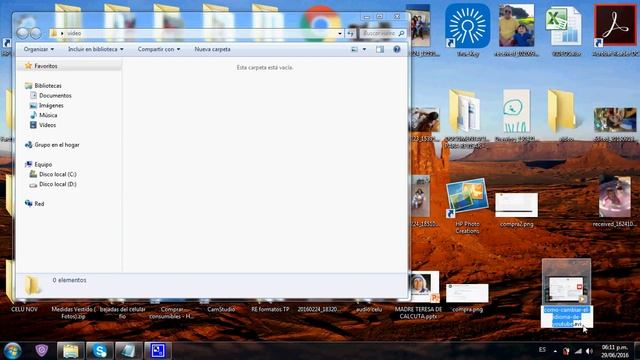The width and height of the screenshot is (640, 360).
Task: Open Skype from the taskbar
Action: 100,351
